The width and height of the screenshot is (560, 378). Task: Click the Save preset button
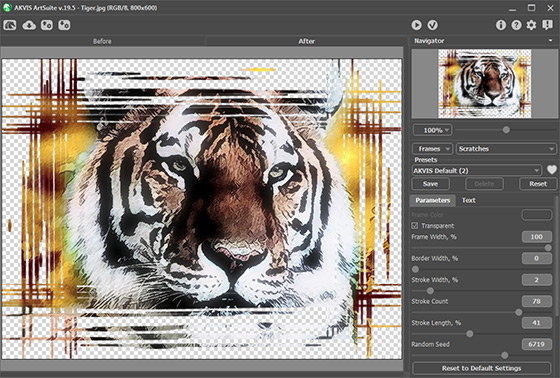(x=430, y=184)
